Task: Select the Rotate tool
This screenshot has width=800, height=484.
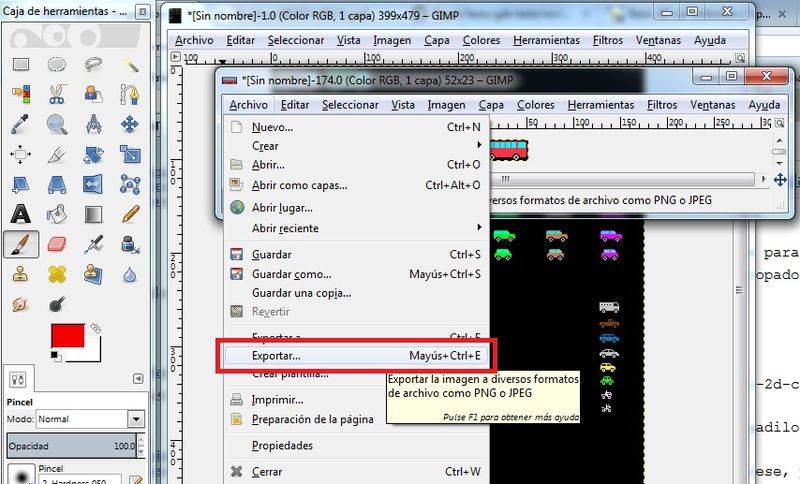Action: (93, 154)
